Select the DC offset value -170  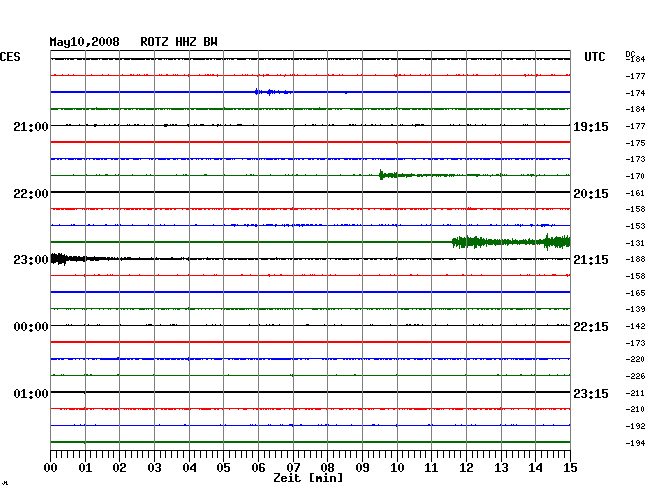pos(635,176)
